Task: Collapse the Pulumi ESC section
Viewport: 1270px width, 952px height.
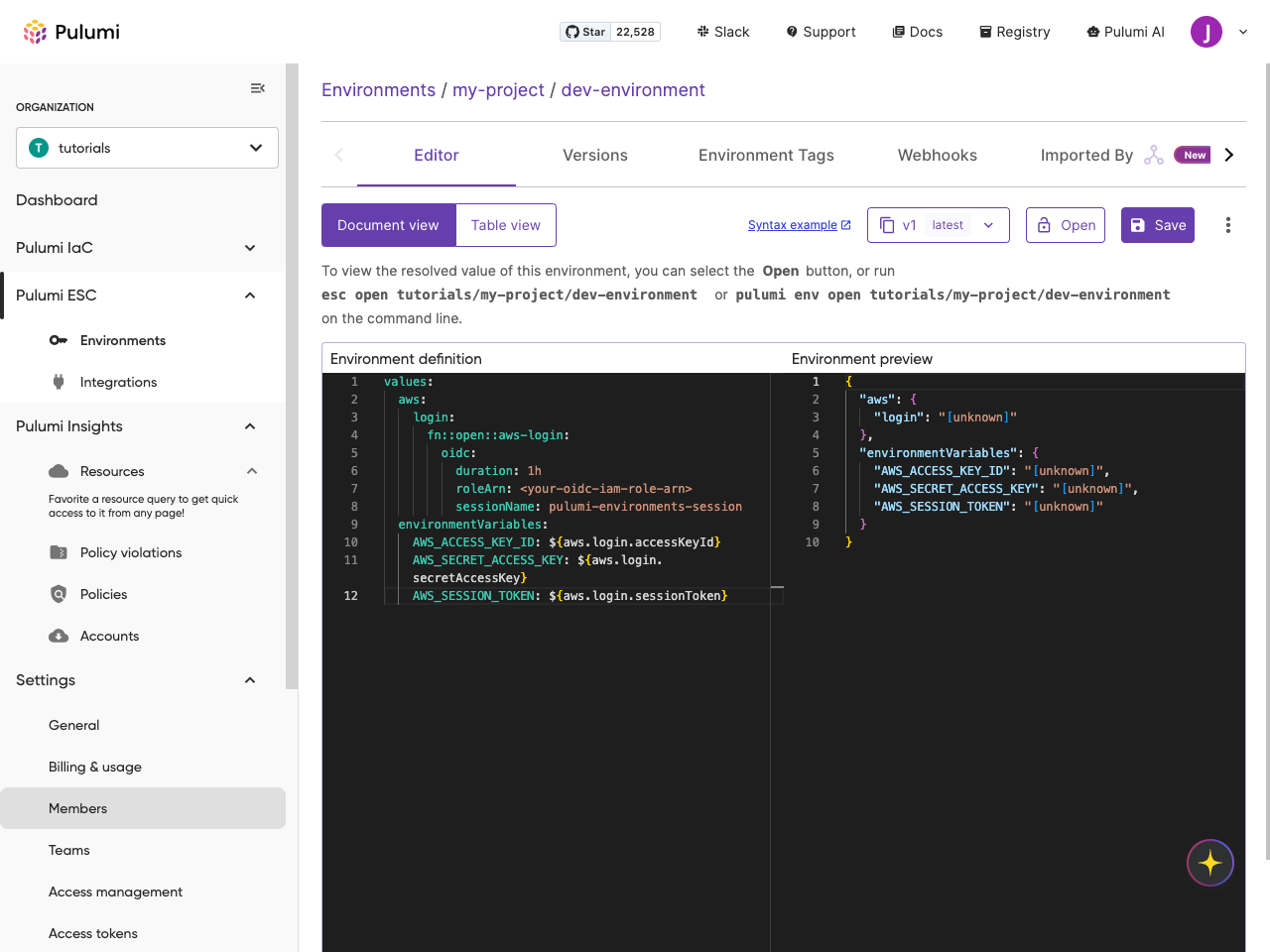Action: point(250,296)
